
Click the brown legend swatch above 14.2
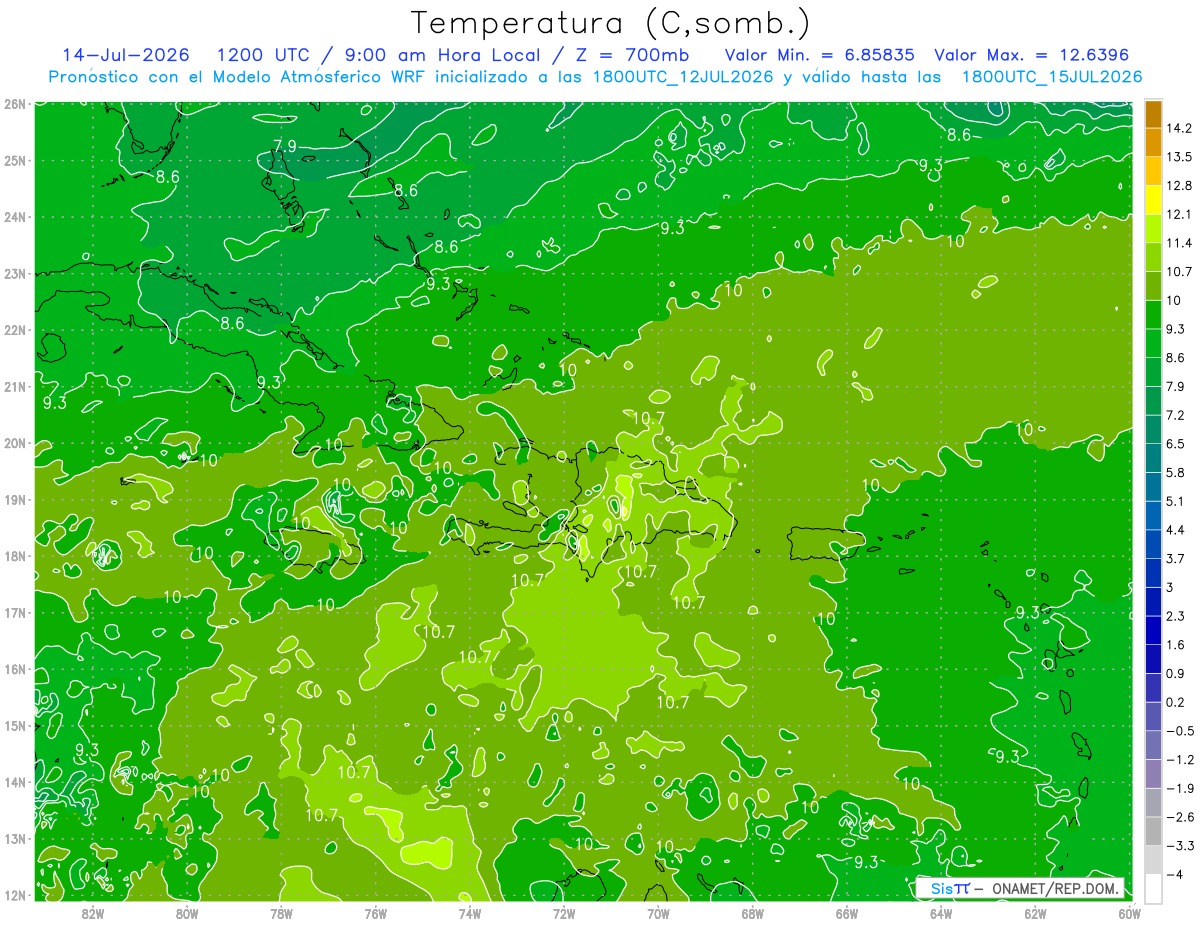1153,114
